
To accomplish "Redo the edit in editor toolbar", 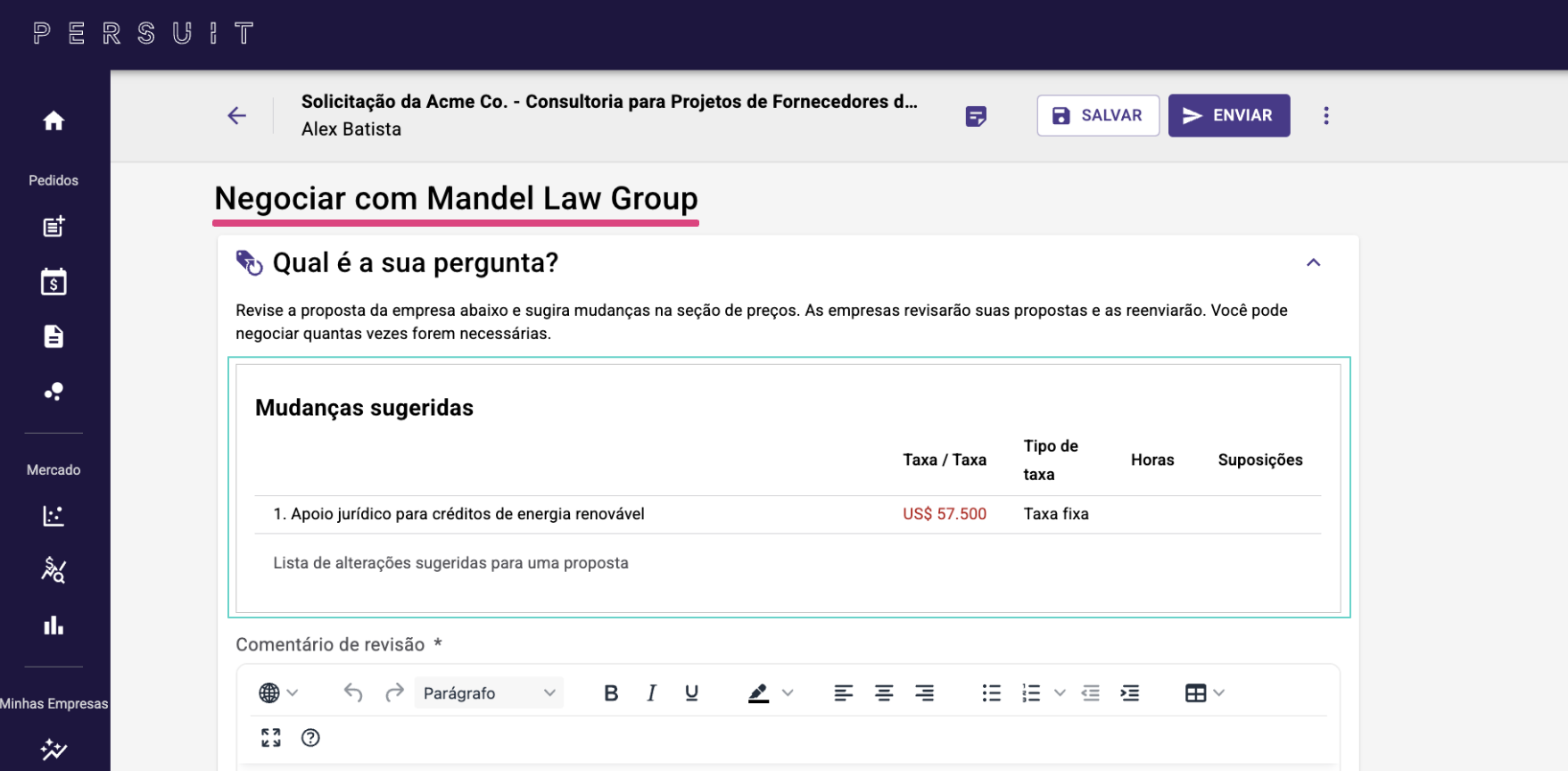I will click(394, 692).
